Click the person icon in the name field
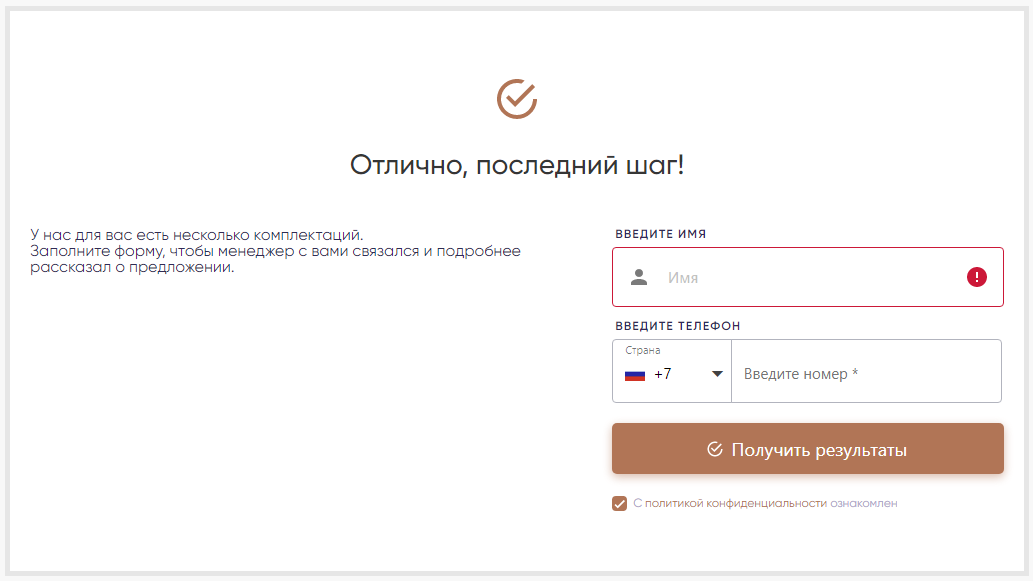 click(x=639, y=277)
